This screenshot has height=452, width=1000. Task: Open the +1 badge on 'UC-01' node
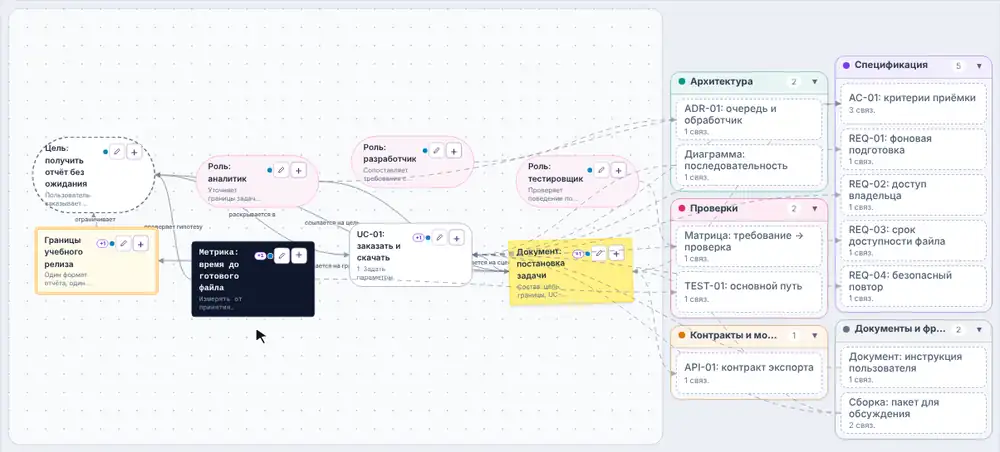[418, 238]
